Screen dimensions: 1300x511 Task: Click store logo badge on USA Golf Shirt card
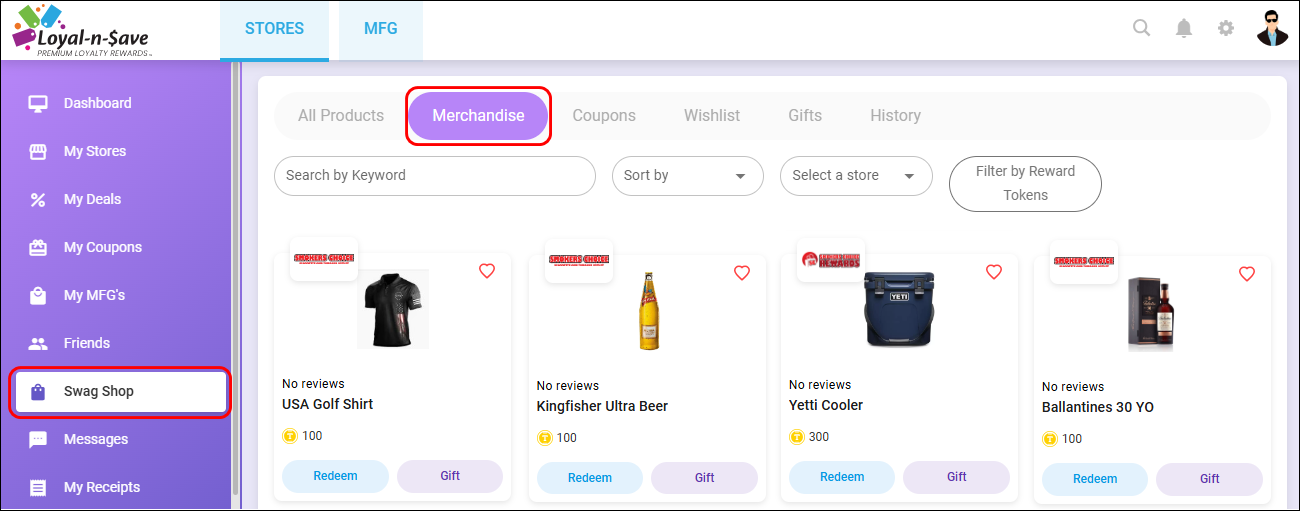(324, 259)
